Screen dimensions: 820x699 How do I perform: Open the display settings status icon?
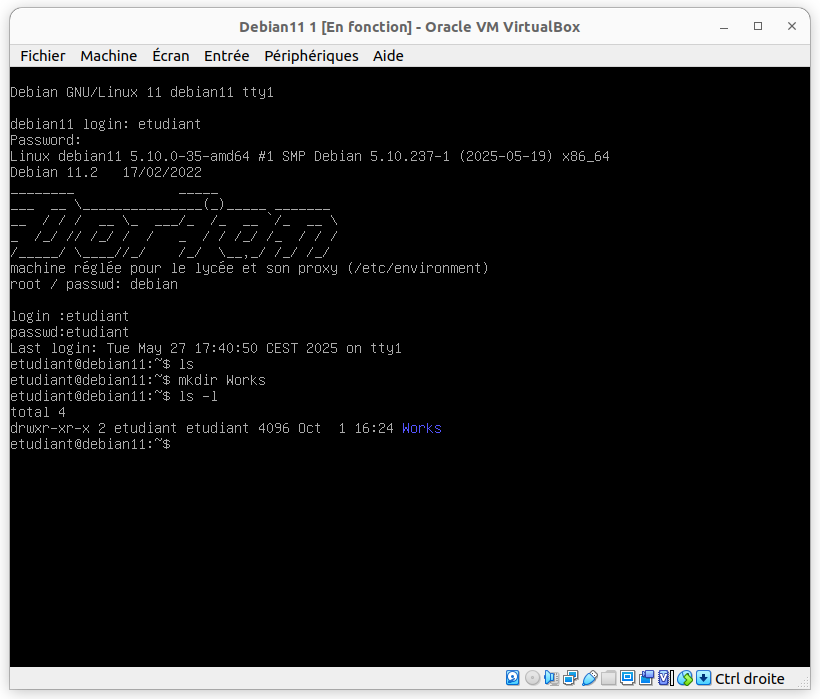click(627, 678)
